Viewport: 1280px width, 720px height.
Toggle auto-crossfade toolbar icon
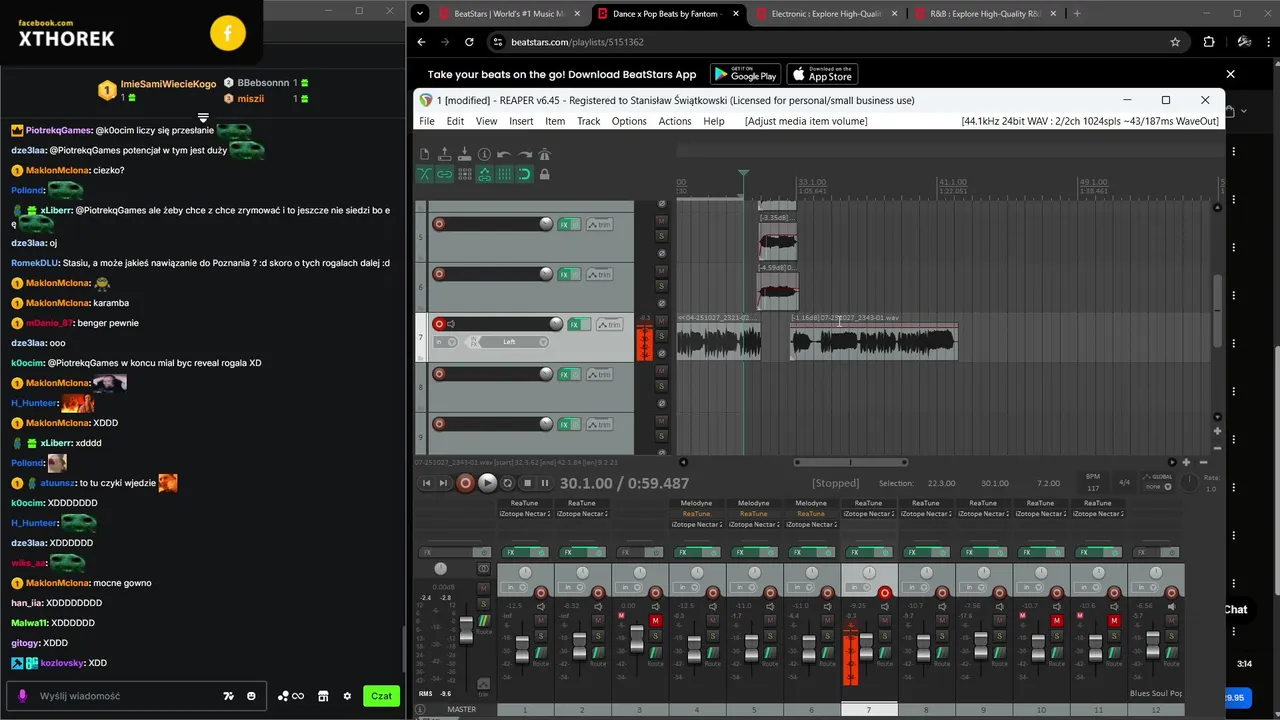point(424,174)
